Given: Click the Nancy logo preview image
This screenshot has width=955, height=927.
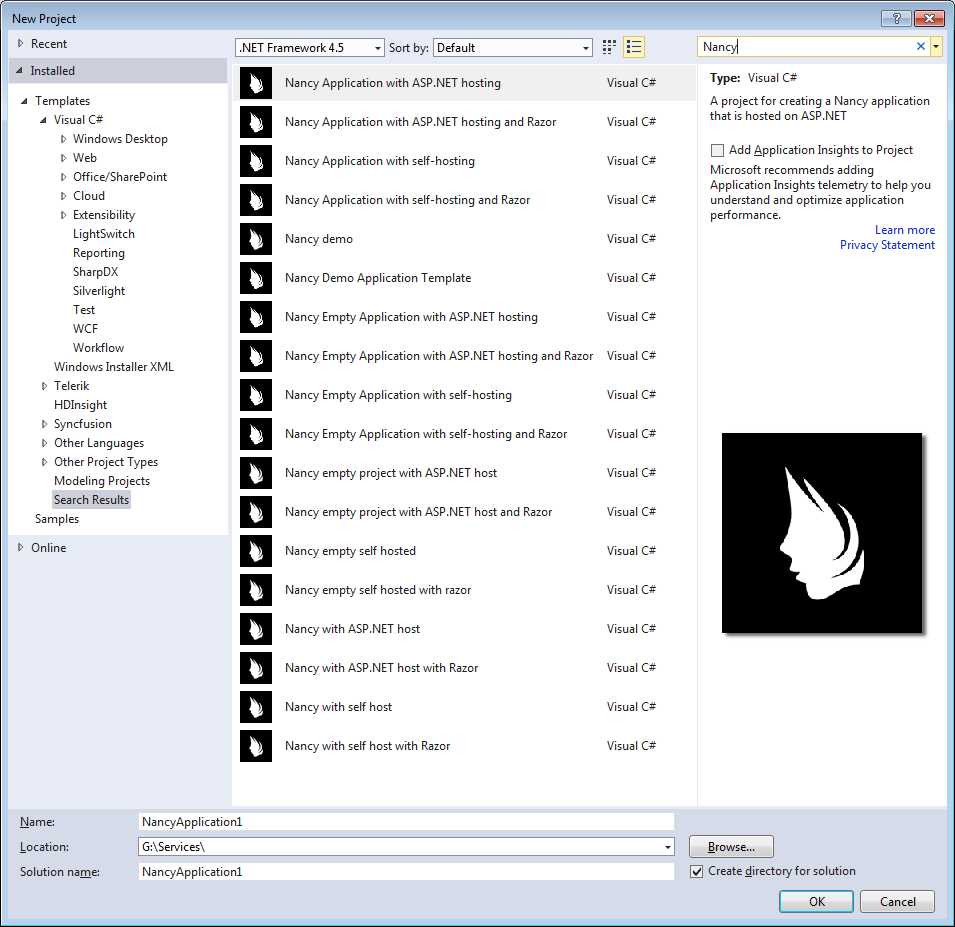Looking at the screenshot, I should [x=822, y=533].
